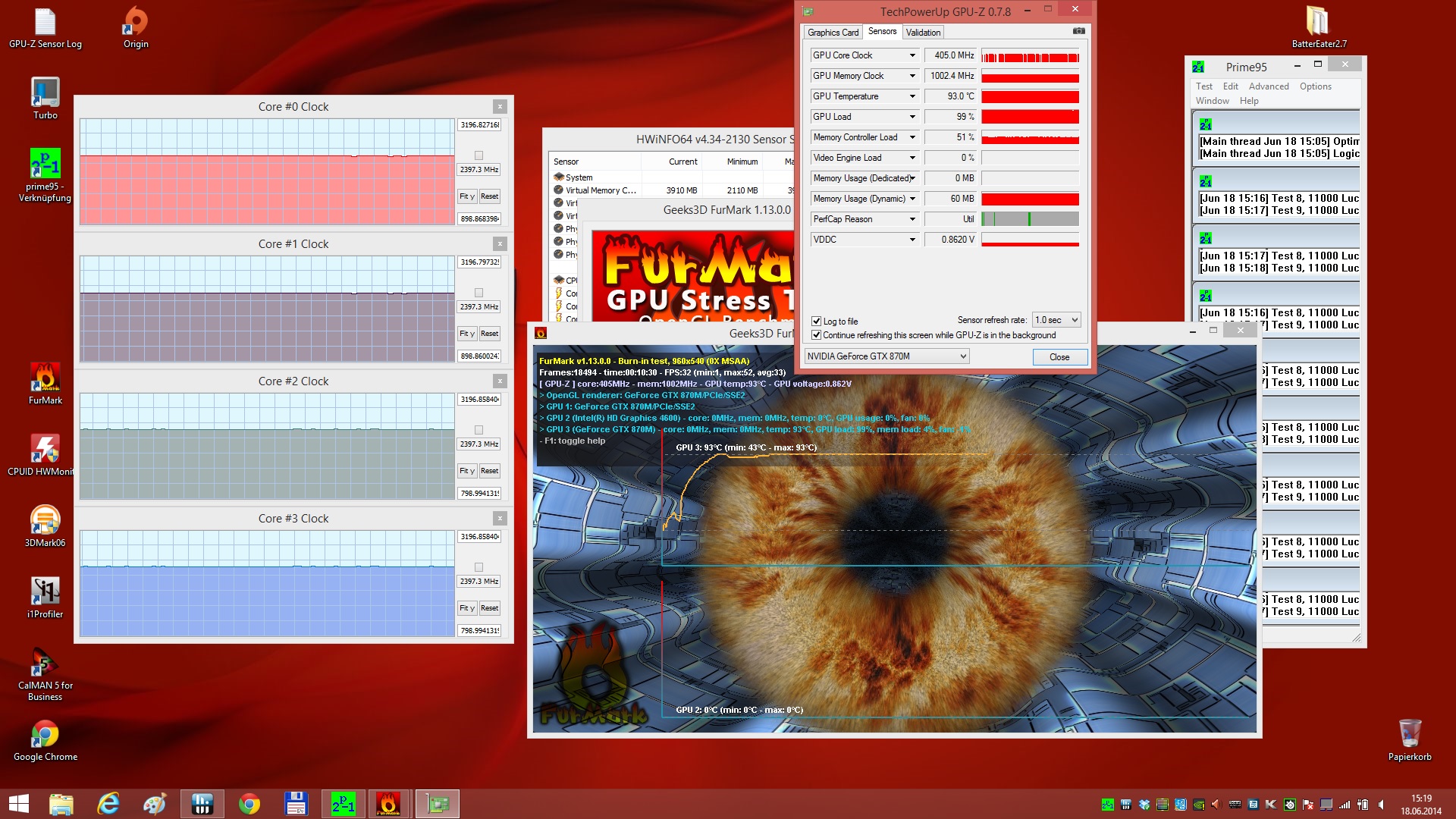Open the Prime95 Help menu

click(1248, 101)
